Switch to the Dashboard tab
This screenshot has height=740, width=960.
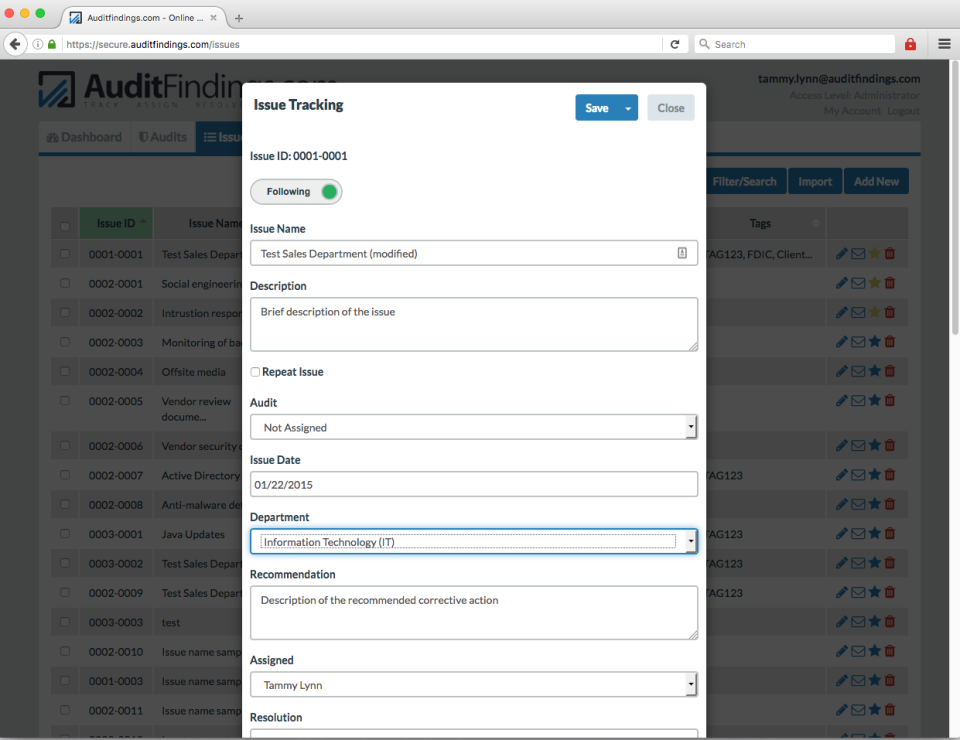84,136
